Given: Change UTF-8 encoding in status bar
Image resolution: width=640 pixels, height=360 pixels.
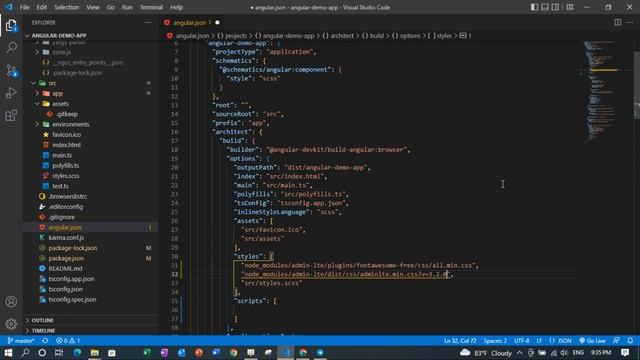Looking at the screenshot, I should tap(521, 340).
